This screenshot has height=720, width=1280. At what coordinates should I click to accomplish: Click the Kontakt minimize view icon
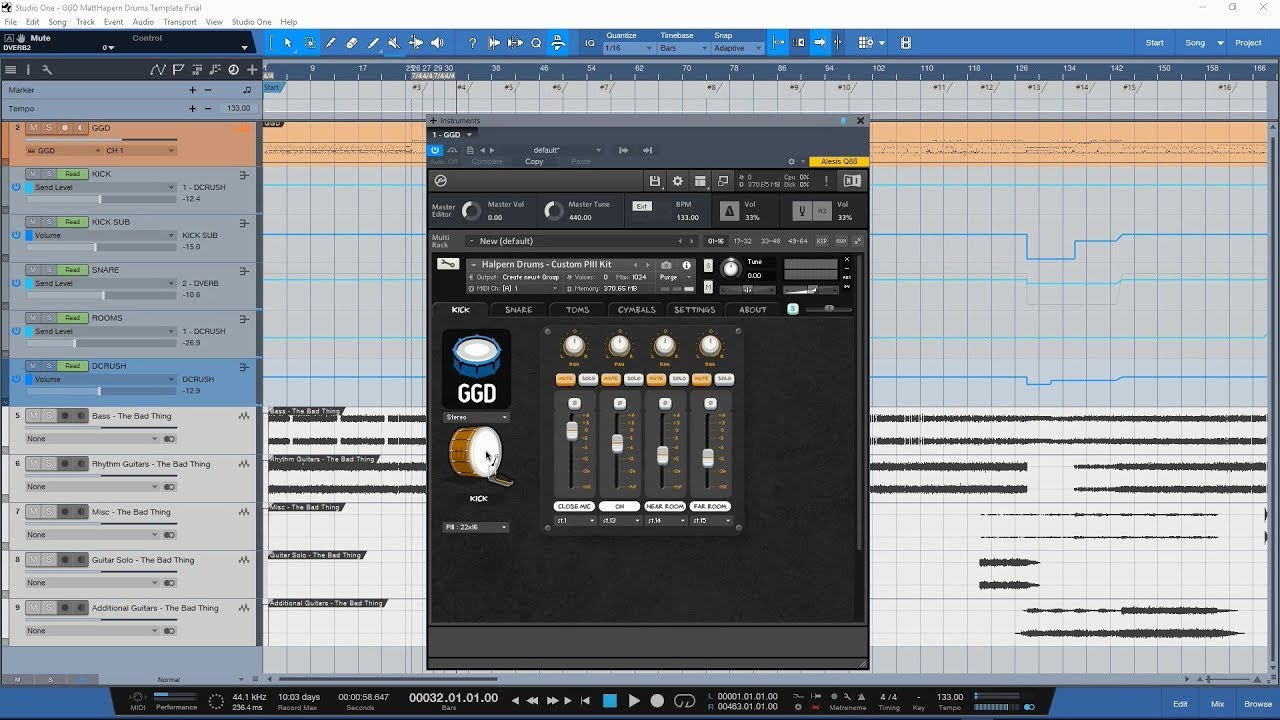pos(723,181)
